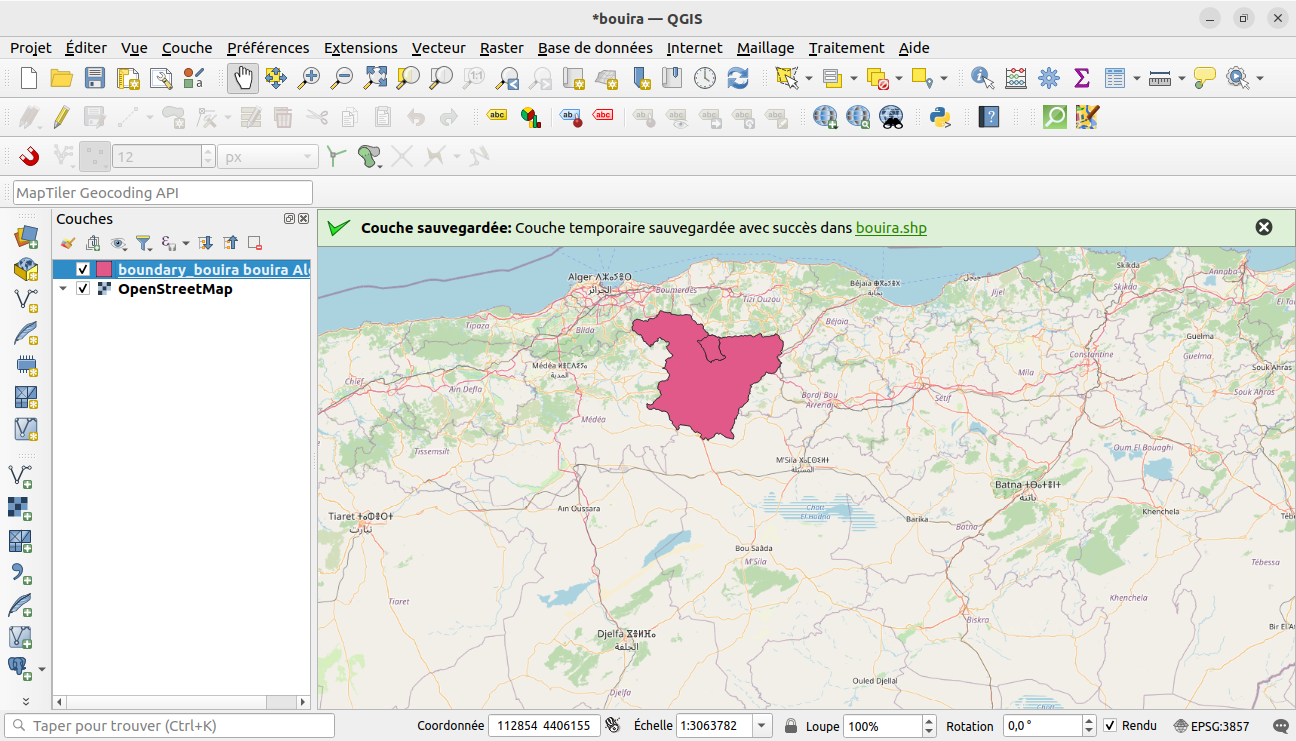This screenshot has height=741, width=1296.
Task: Open the scale Échelle dropdown arrow
Action: pos(762,726)
